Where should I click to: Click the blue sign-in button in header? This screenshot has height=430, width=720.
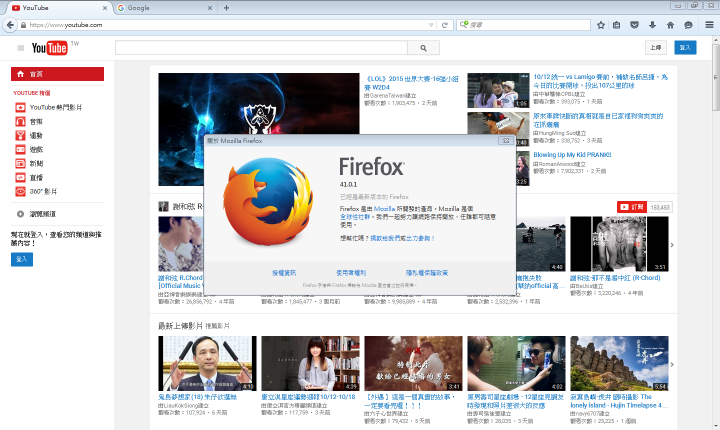point(685,47)
